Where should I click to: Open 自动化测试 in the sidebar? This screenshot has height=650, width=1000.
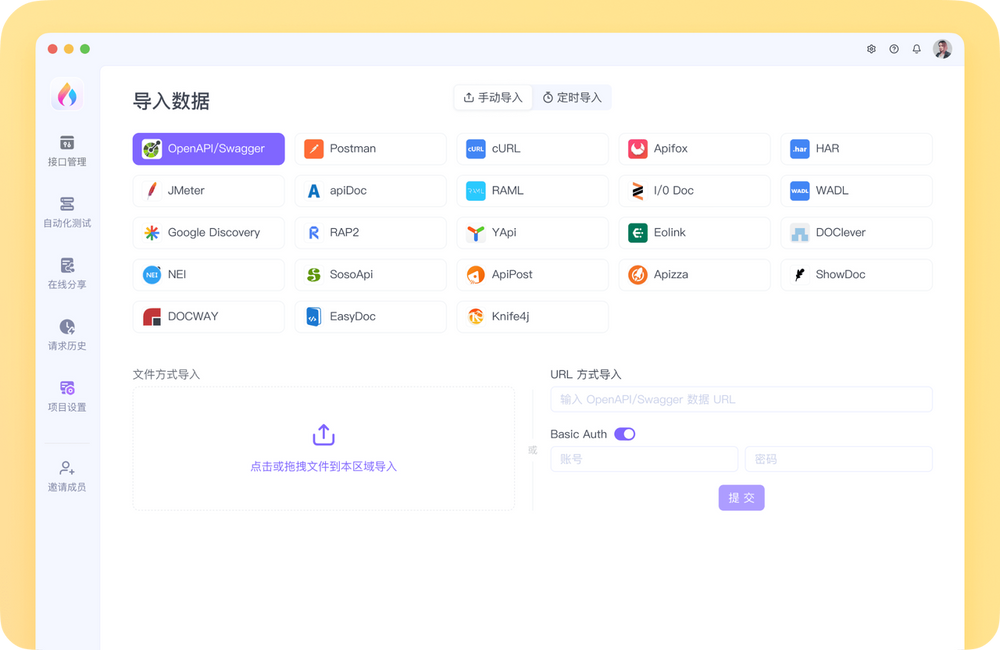(x=67, y=213)
